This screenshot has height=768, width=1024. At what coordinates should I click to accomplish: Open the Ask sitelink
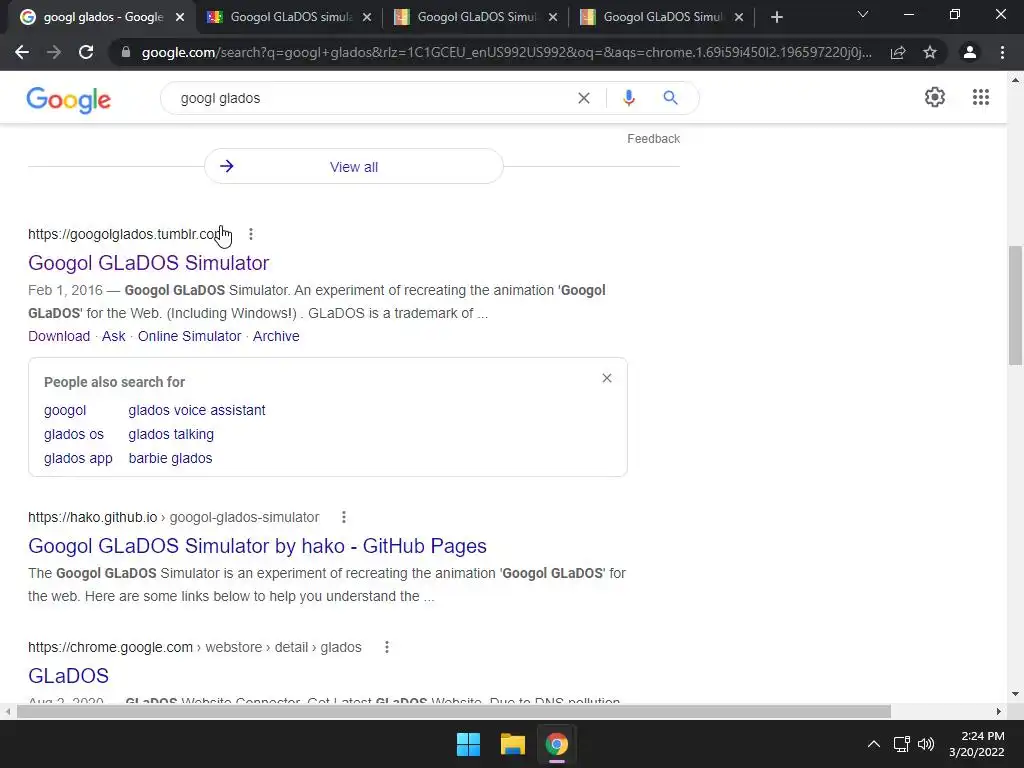click(x=114, y=336)
